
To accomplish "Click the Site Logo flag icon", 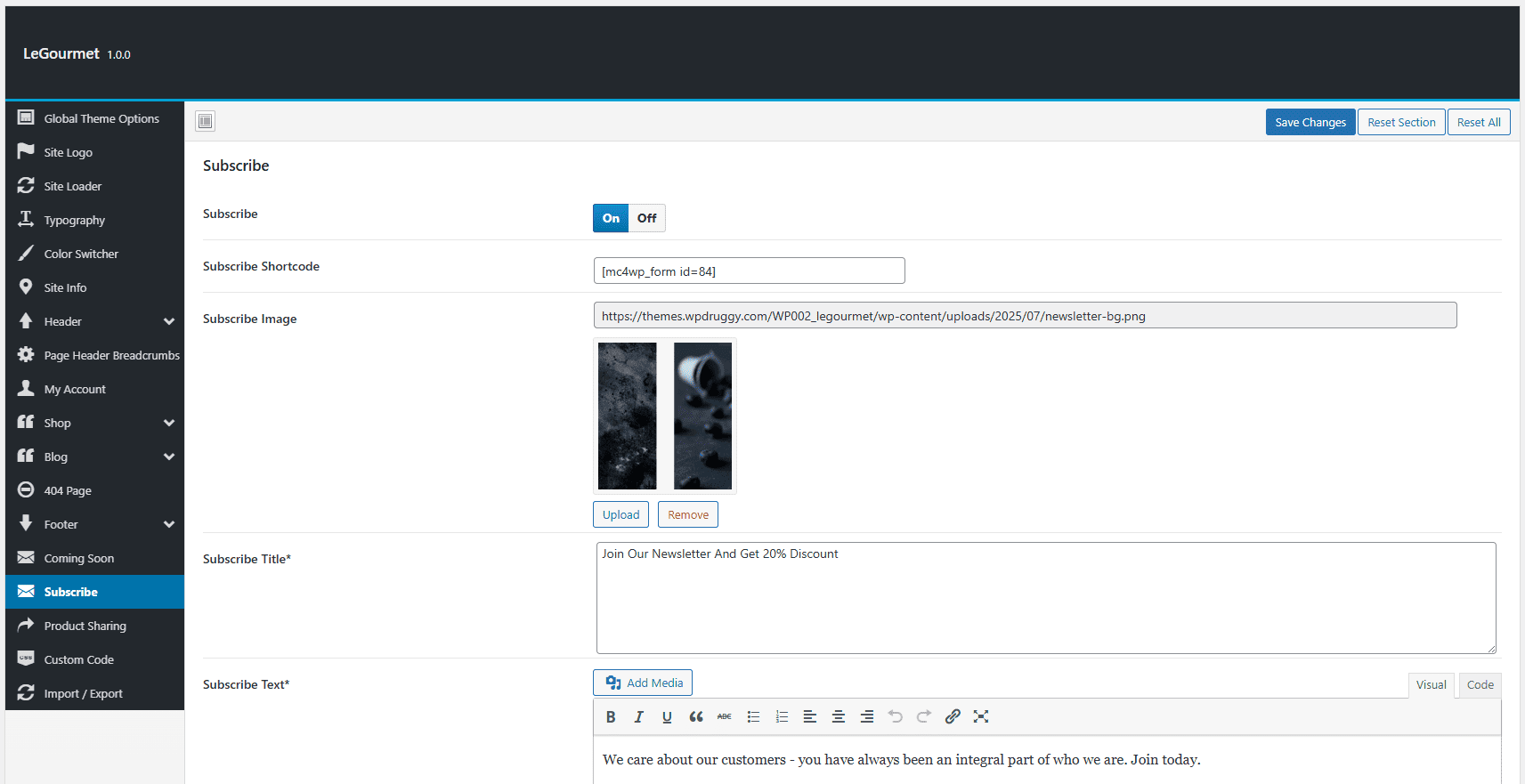I will 26,151.
